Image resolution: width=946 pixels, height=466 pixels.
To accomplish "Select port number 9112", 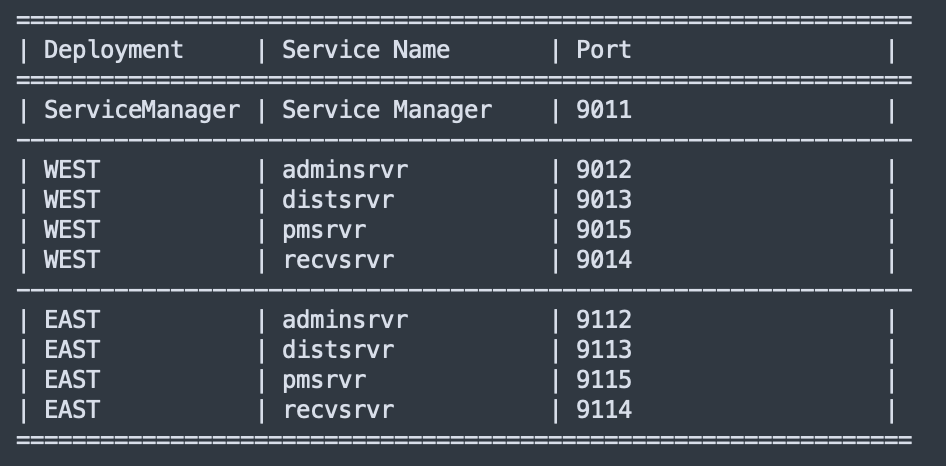I will click(x=603, y=320).
